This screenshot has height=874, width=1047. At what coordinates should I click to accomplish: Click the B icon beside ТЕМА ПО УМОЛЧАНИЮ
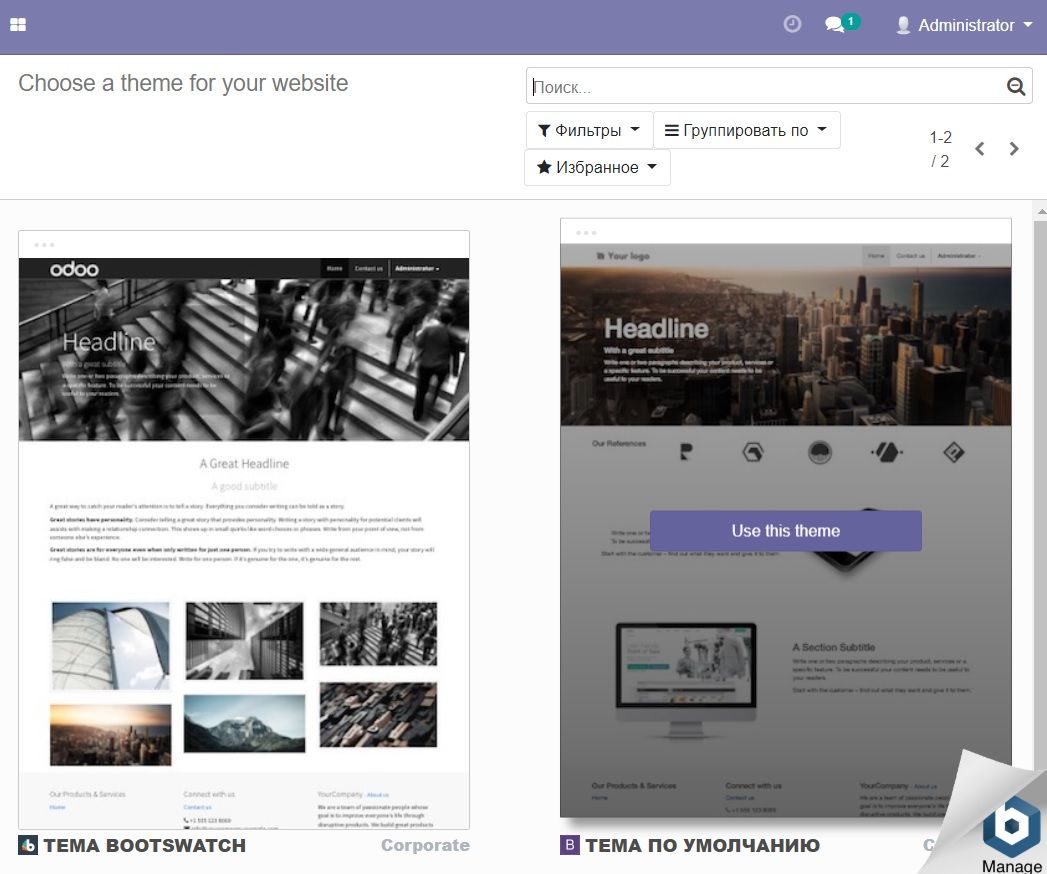tap(570, 845)
